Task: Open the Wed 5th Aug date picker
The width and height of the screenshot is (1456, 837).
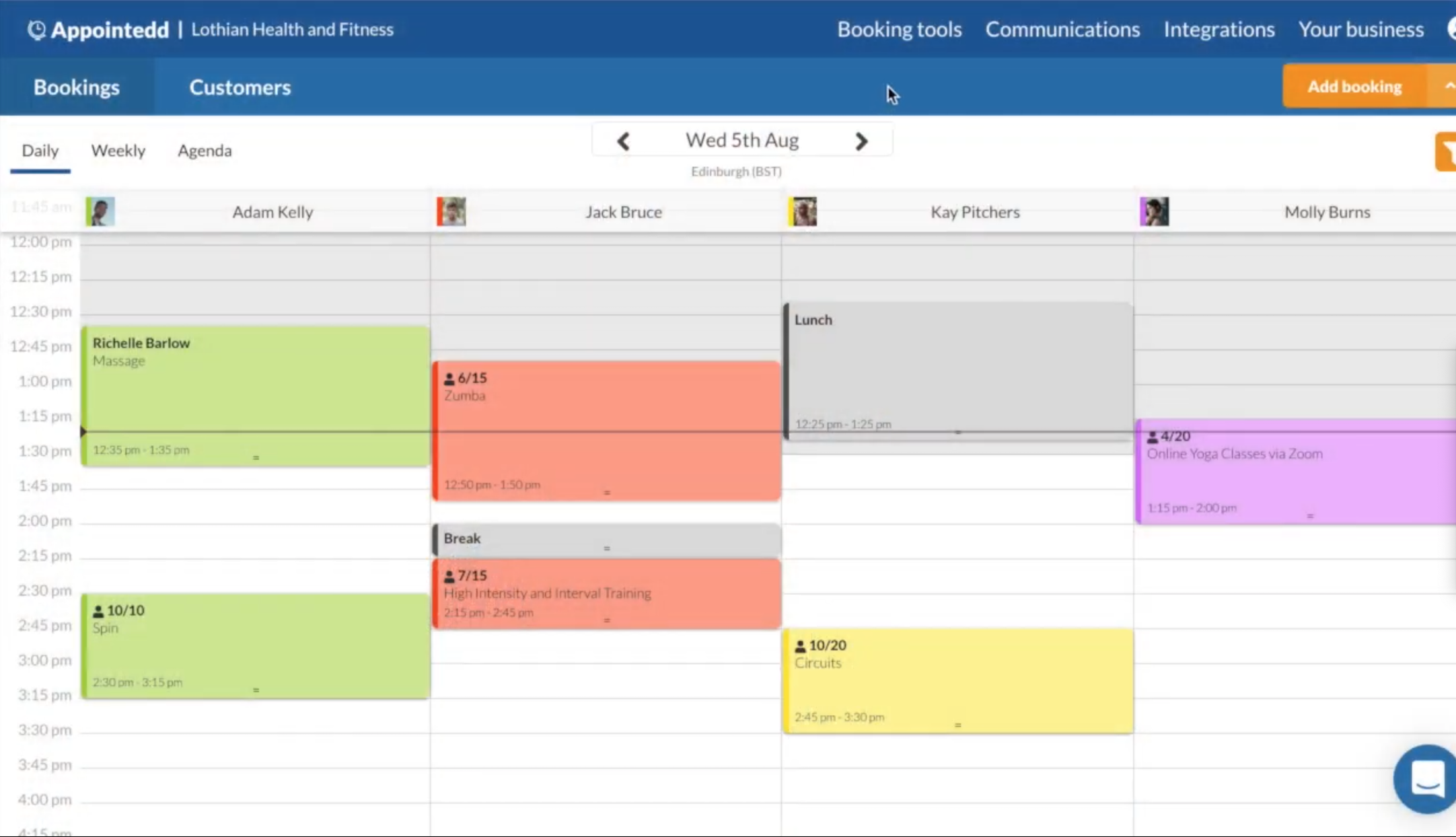Action: [x=741, y=140]
